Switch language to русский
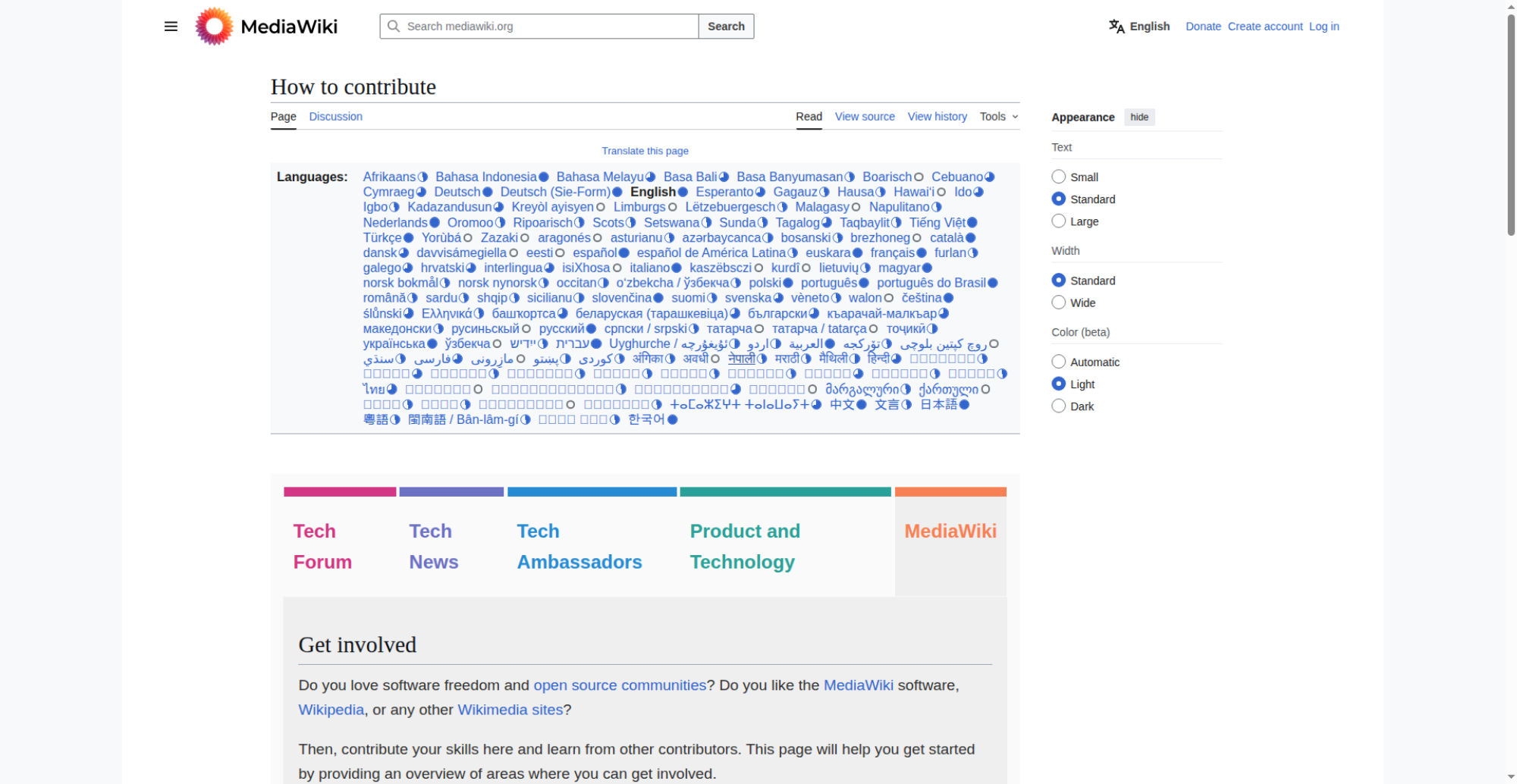This screenshot has width=1517, height=784. pyautogui.click(x=562, y=328)
